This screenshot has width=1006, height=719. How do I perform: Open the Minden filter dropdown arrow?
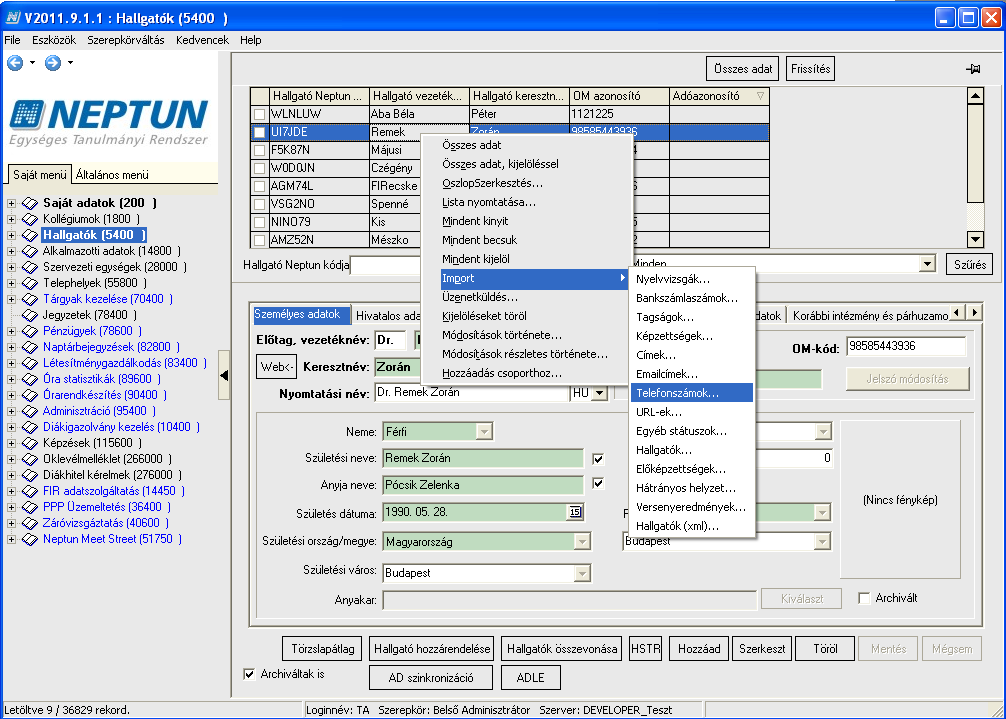click(927, 264)
